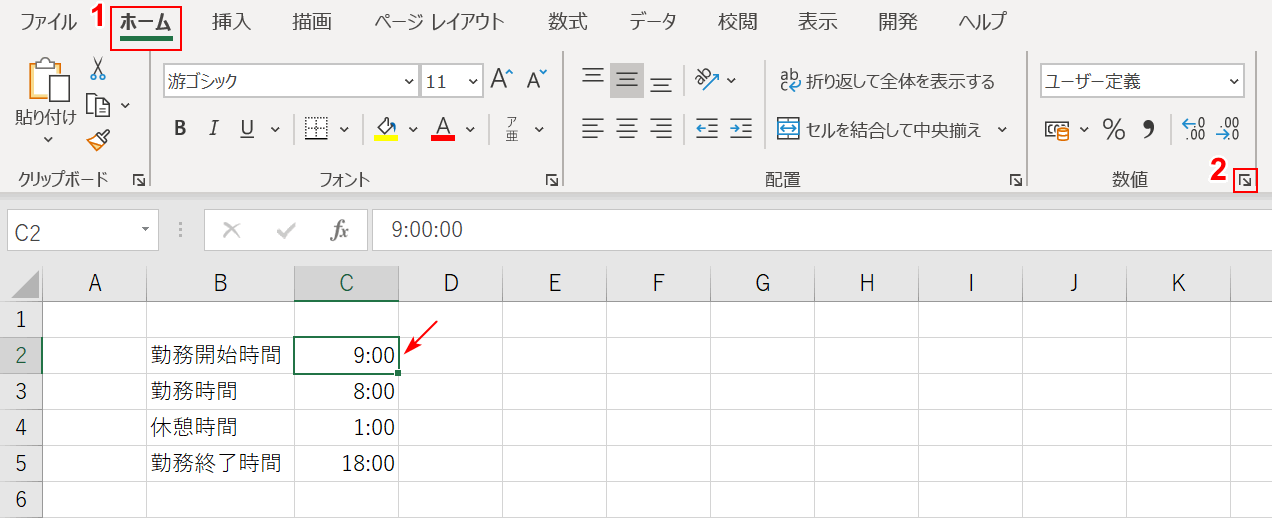Viewport: 1272px width, 518px height.
Task: Open alignment settings dialog launcher
Action: pyautogui.click(x=1016, y=180)
